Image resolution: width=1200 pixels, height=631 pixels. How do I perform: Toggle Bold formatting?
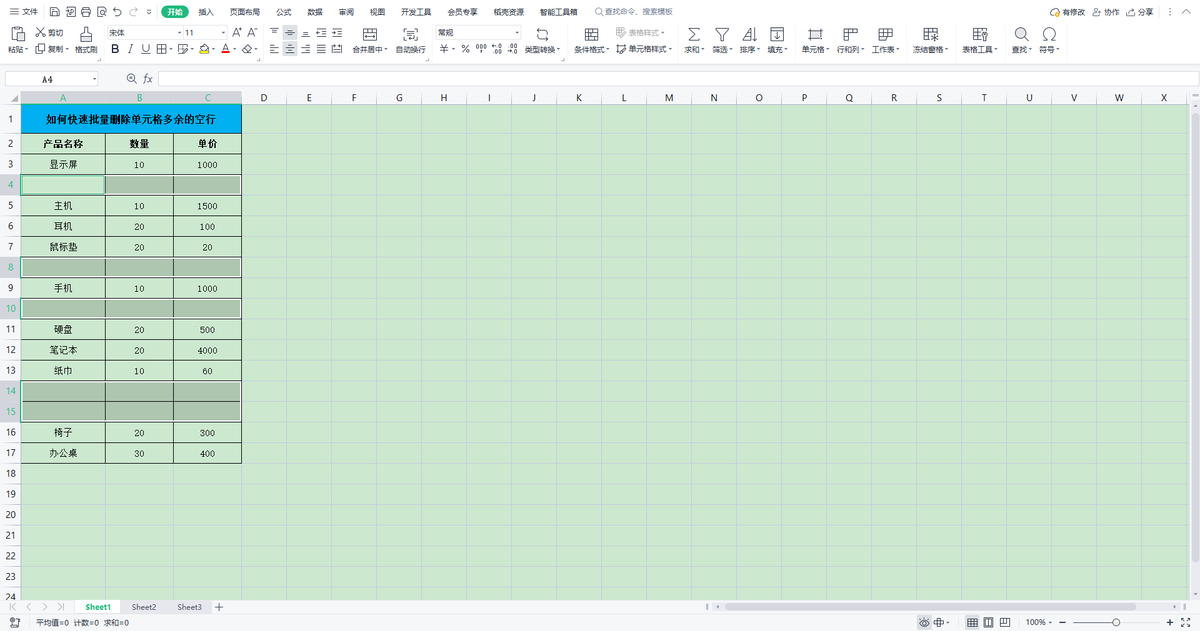point(115,48)
